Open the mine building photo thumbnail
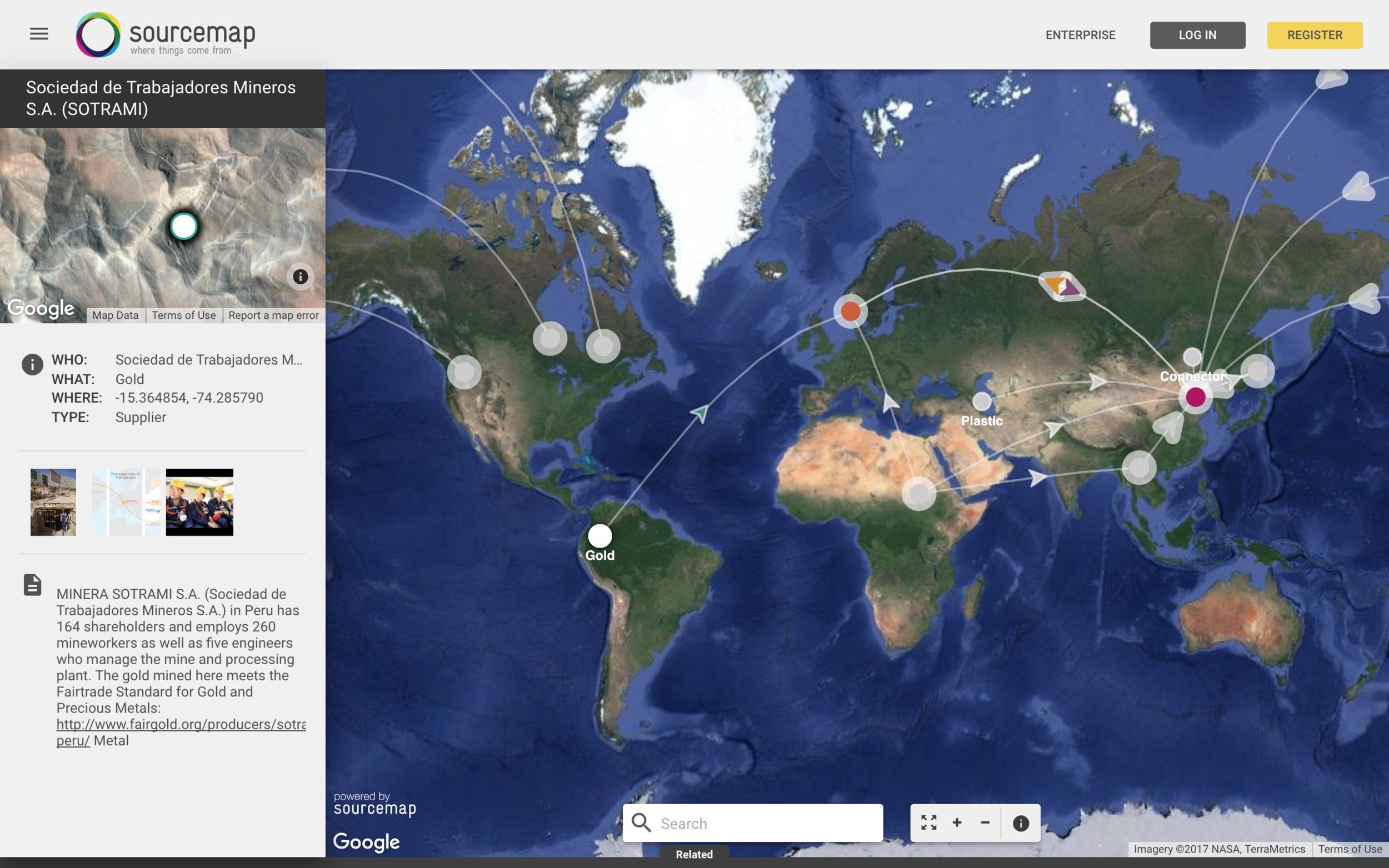This screenshot has height=868, width=1389. coord(53,501)
